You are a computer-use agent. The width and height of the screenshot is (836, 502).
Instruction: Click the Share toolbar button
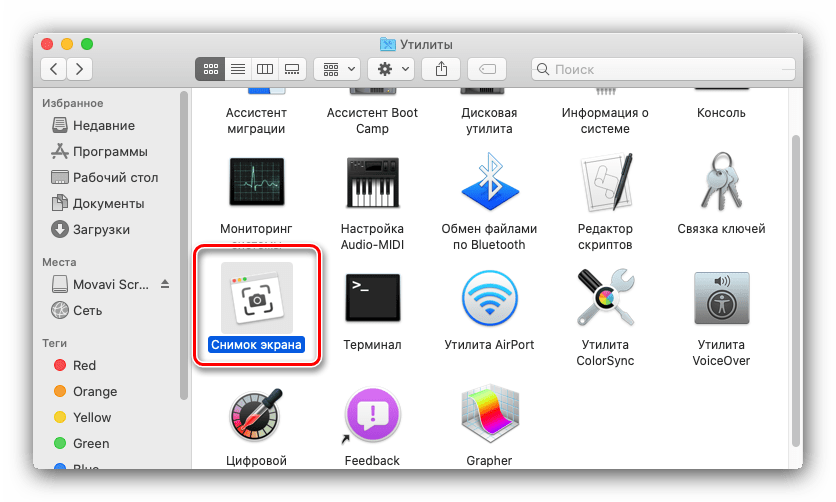point(441,69)
